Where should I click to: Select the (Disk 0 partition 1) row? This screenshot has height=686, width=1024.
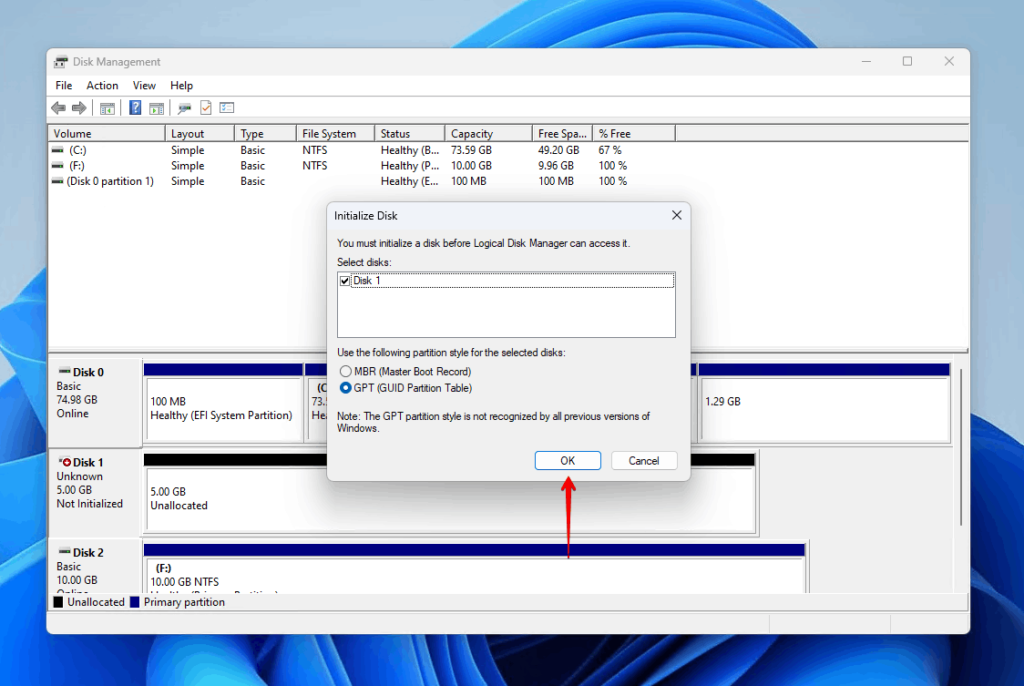[362, 181]
